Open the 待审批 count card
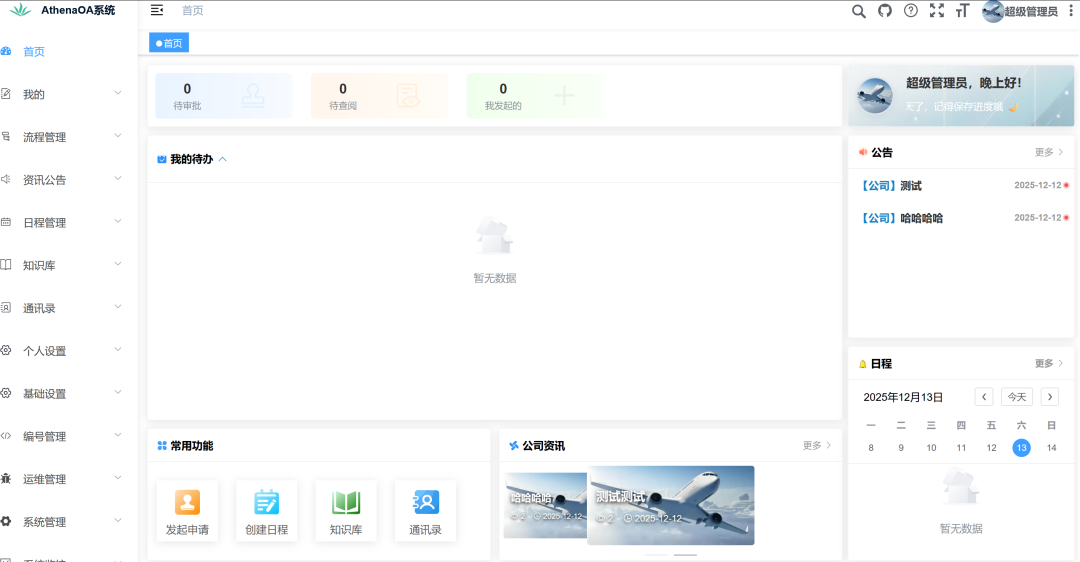1080x562 pixels. pos(224,96)
